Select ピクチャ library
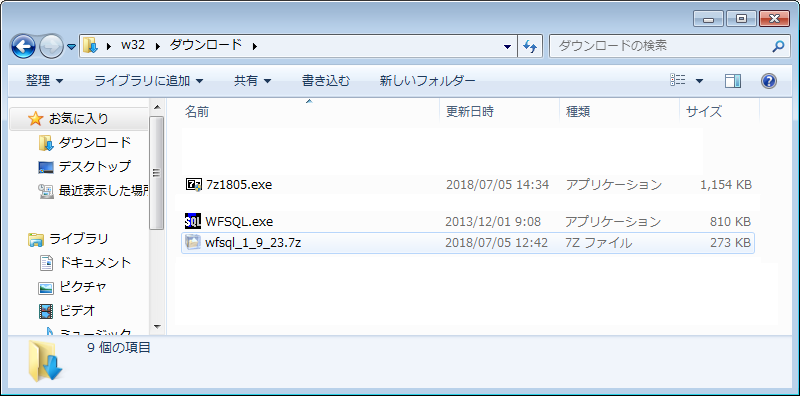The image size is (800, 396). coord(83,286)
